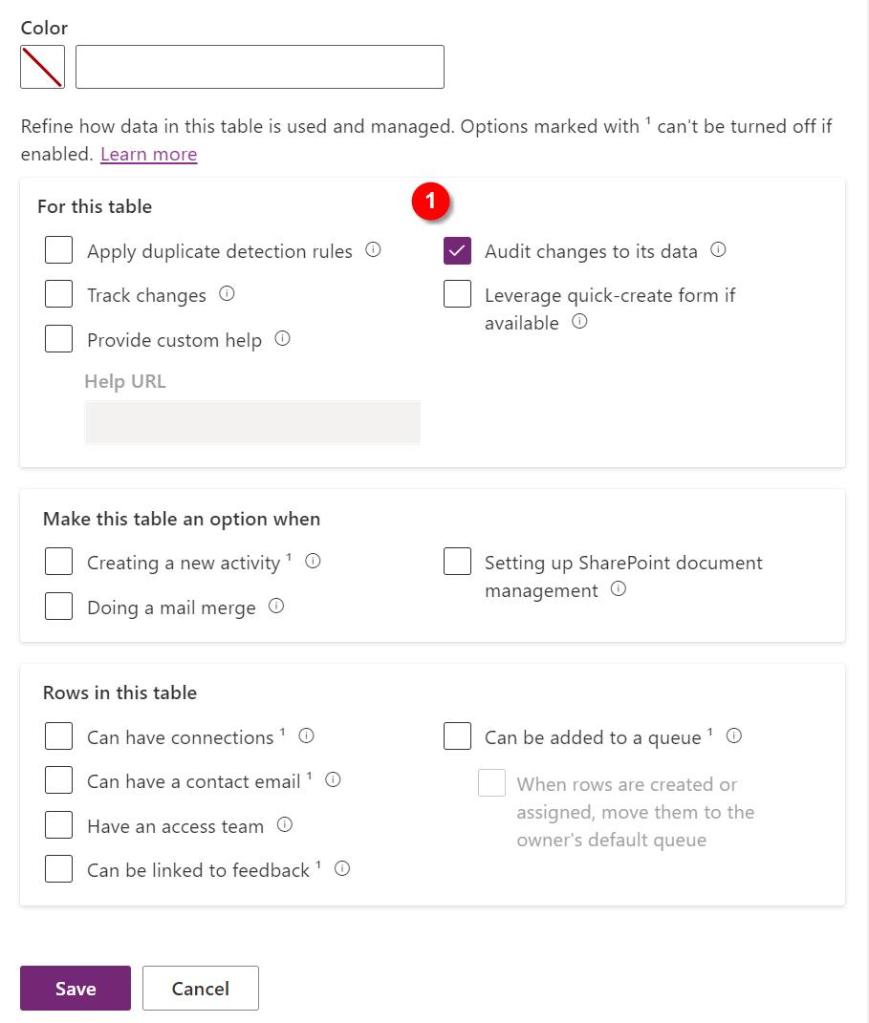Click the Save button
This screenshot has width=869, height=1023.
pos(75,988)
